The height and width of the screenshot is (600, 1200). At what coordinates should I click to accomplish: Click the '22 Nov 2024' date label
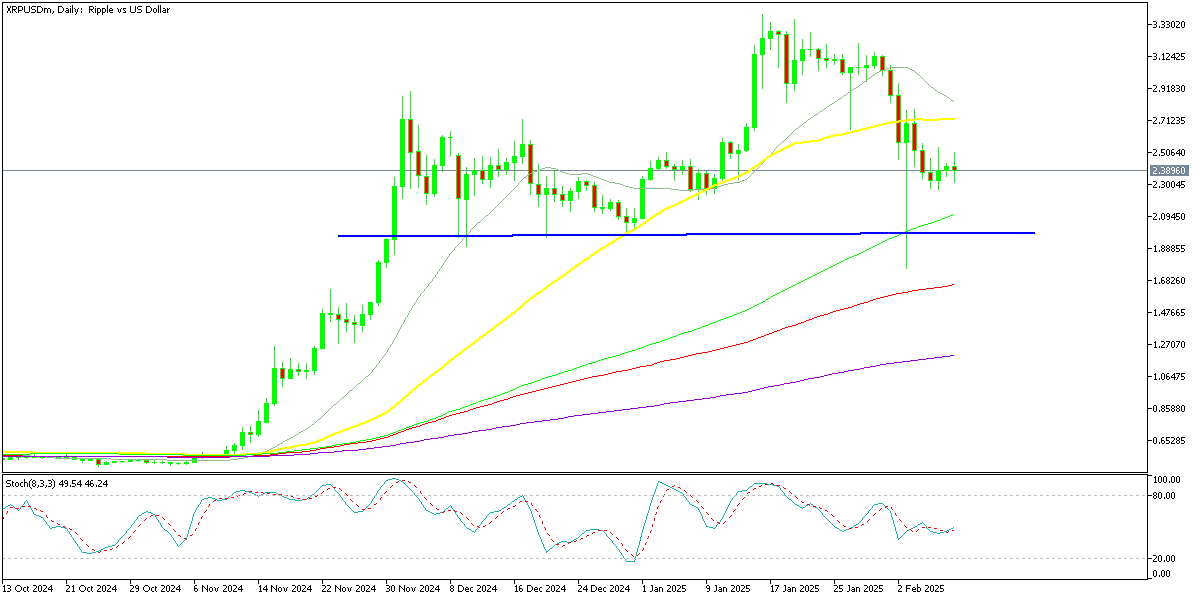tap(349, 590)
